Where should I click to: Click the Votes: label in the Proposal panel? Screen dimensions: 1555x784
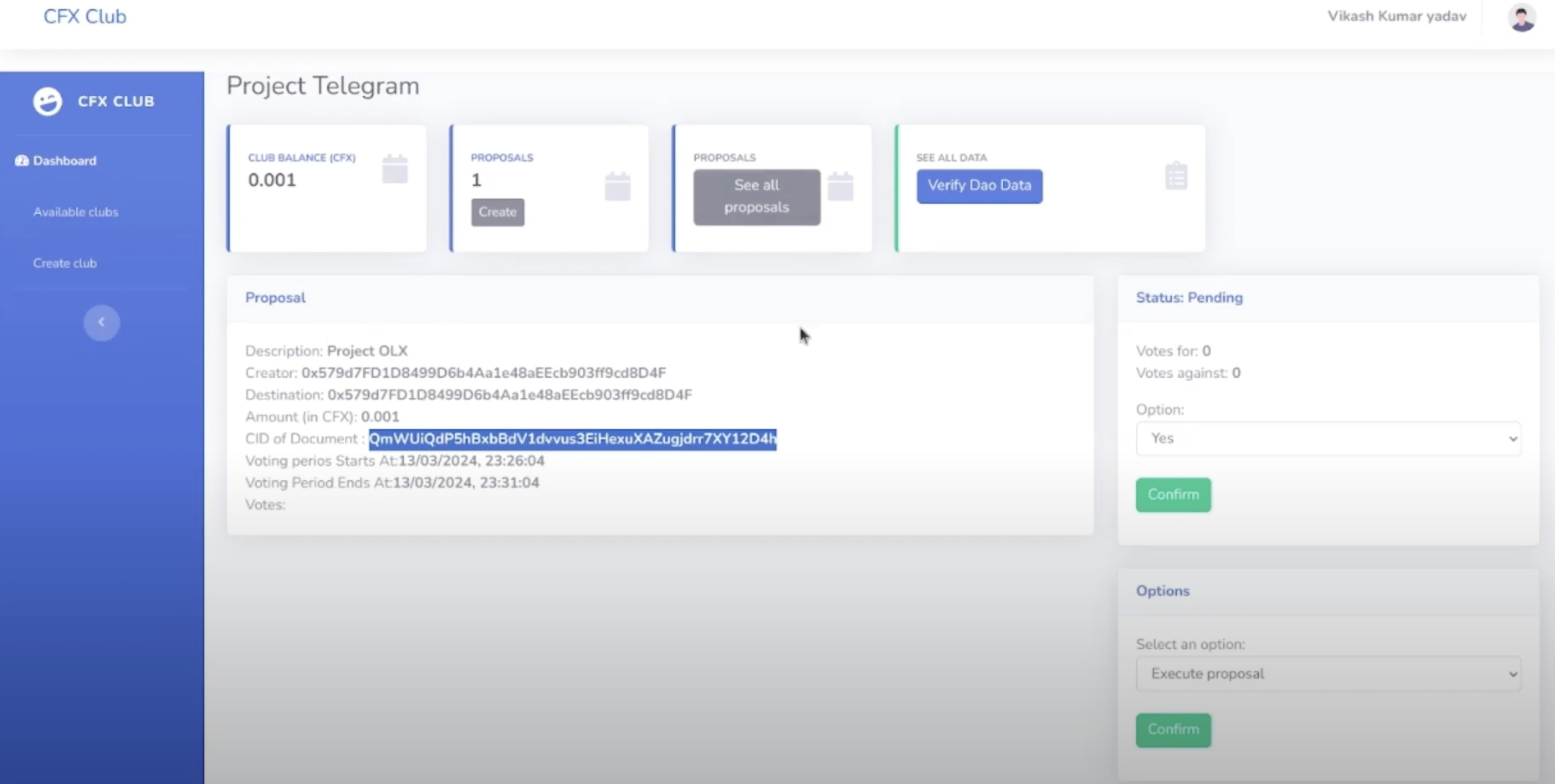click(265, 505)
